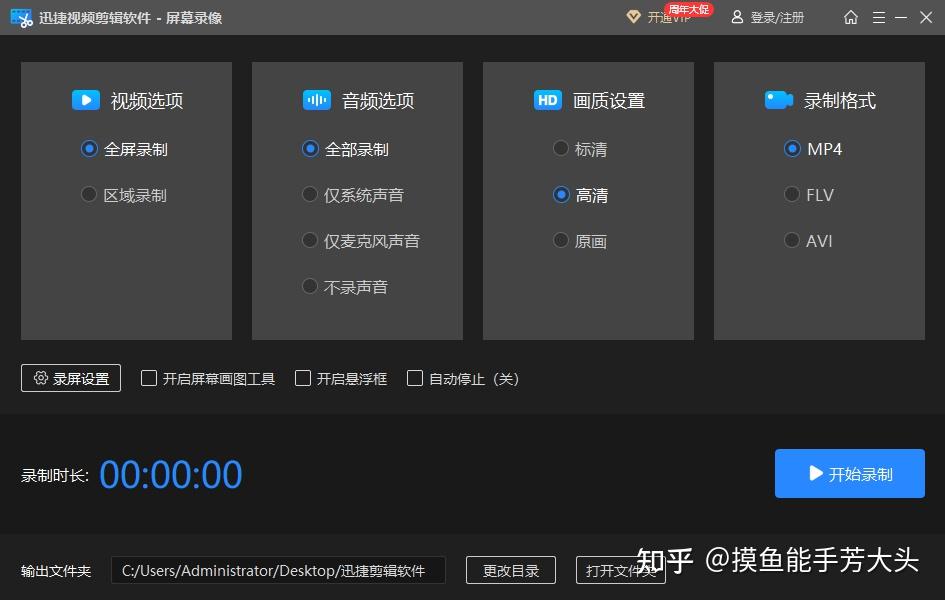
Task: Open 登录/注册 login link
Action: click(777, 17)
